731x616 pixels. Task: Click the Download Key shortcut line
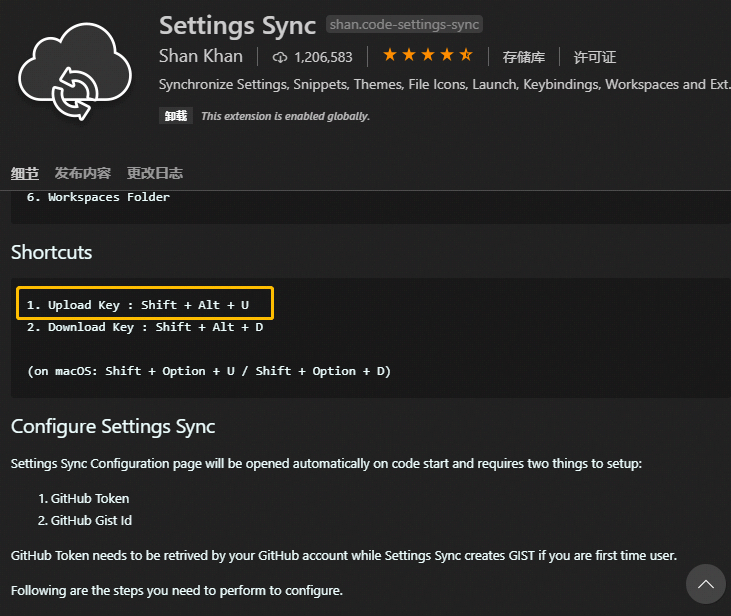click(145, 327)
